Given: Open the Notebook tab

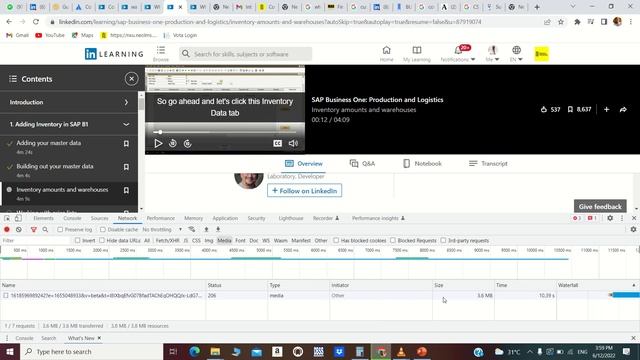Looking at the screenshot, I should point(422,164).
